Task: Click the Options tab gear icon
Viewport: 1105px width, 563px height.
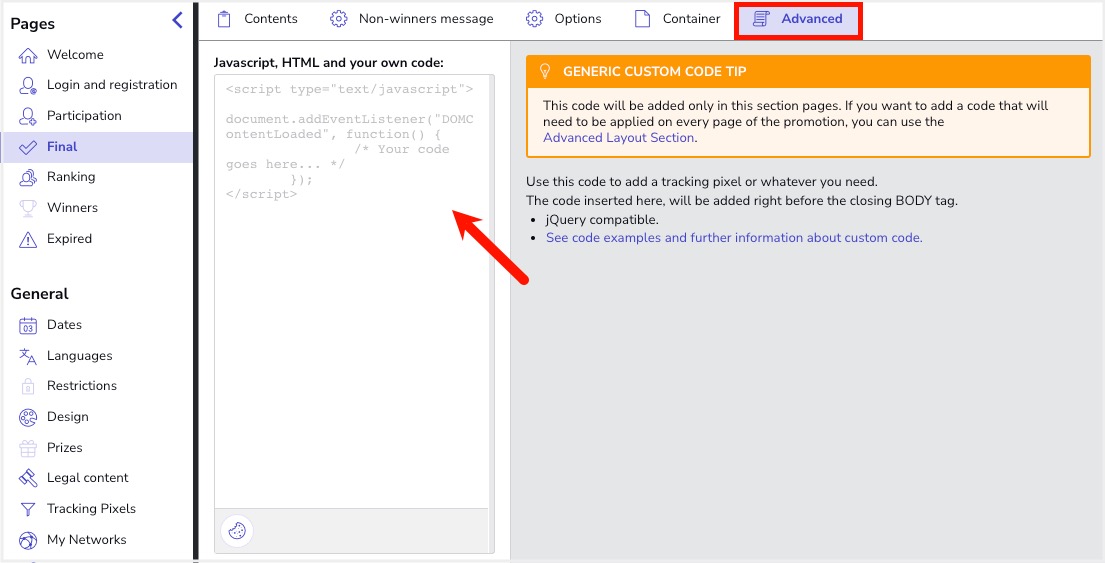Action: point(535,19)
